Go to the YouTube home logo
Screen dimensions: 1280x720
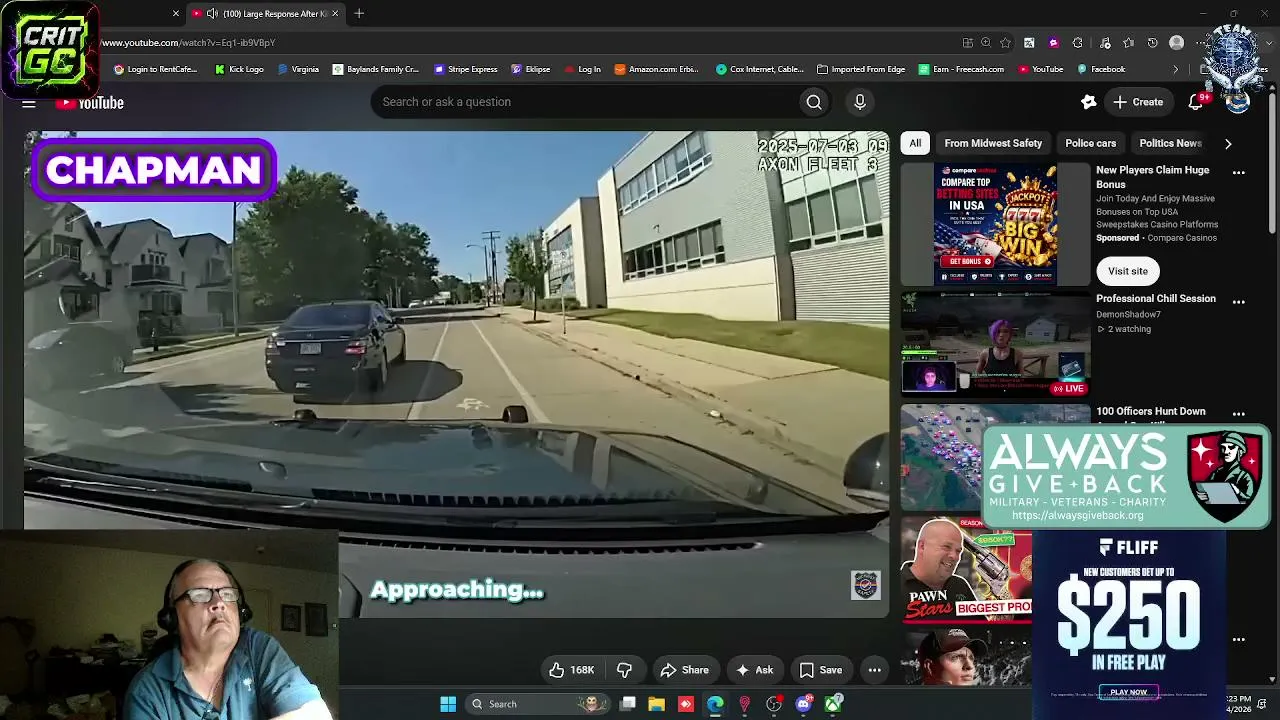coord(90,103)
